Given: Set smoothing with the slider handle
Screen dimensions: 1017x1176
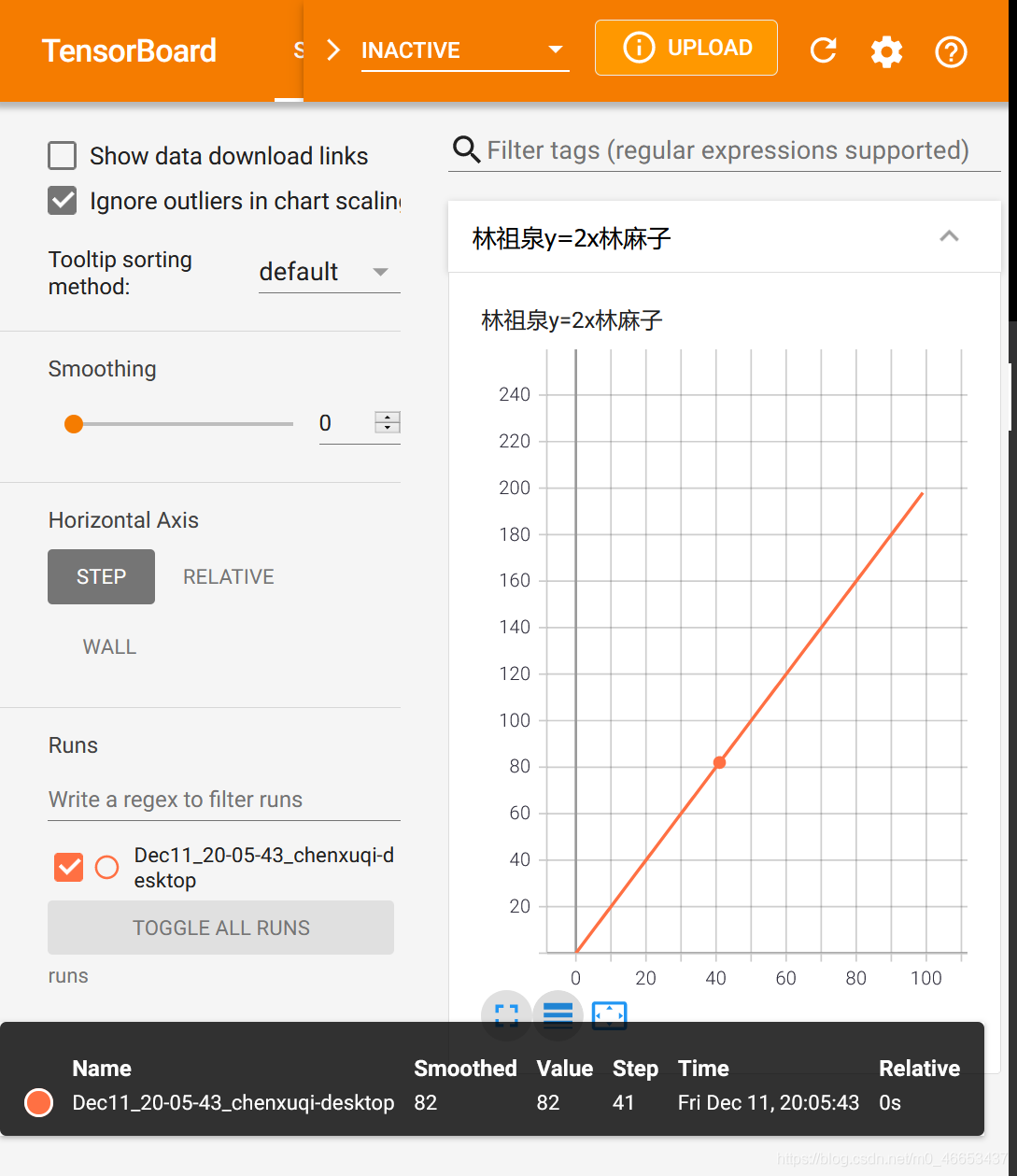Looking at the screenshot, I should point(74,423).
